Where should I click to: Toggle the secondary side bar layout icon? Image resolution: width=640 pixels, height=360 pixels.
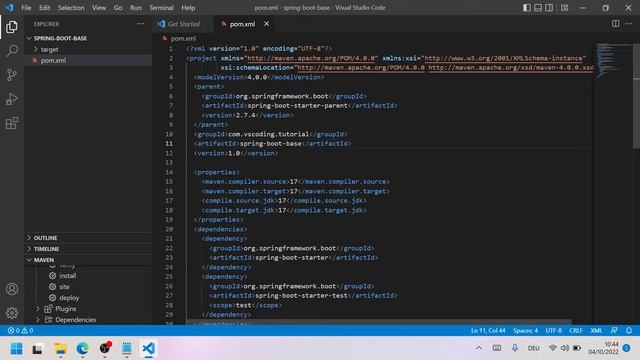[549, 8]
